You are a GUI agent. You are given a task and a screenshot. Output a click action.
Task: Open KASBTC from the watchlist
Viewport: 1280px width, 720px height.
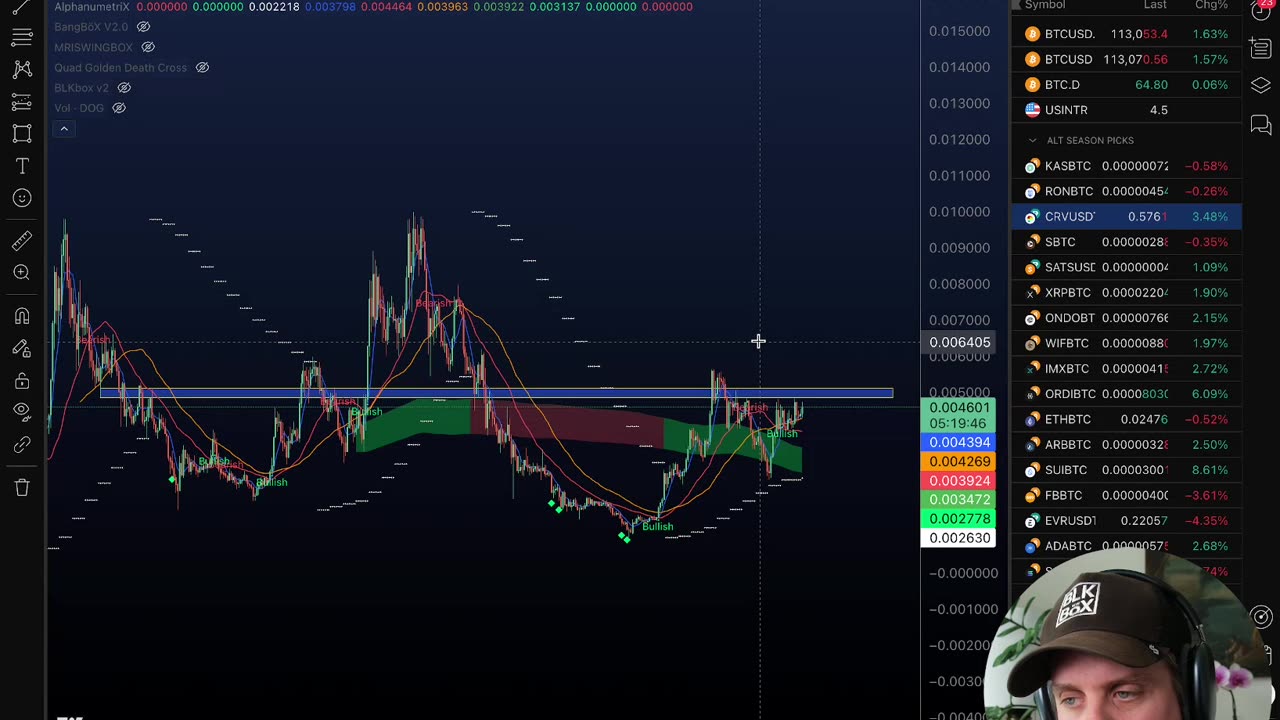(x=1127, y=166)
